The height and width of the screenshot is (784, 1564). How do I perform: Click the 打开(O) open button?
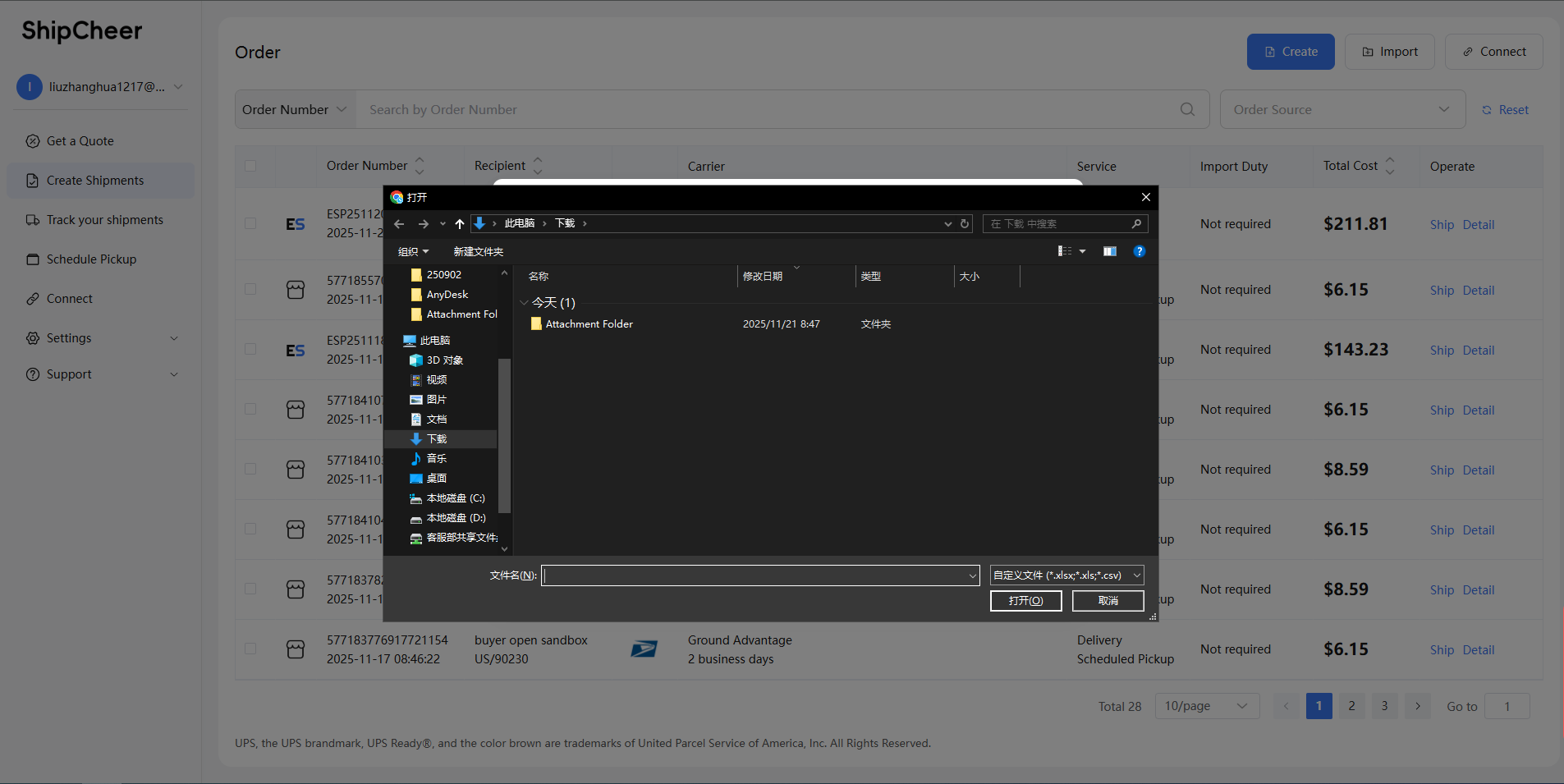click(x=1025, y=601)
